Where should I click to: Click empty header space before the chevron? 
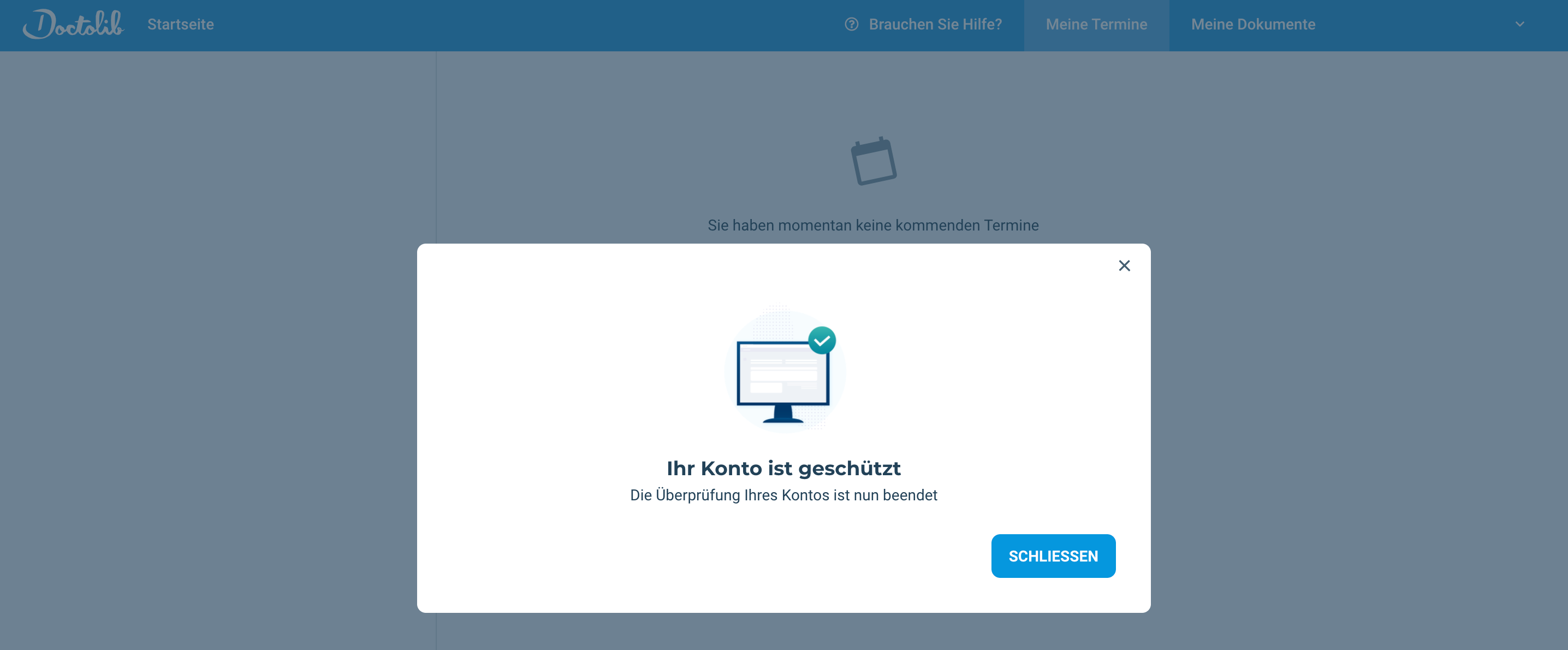click(x=1418, y=25)
